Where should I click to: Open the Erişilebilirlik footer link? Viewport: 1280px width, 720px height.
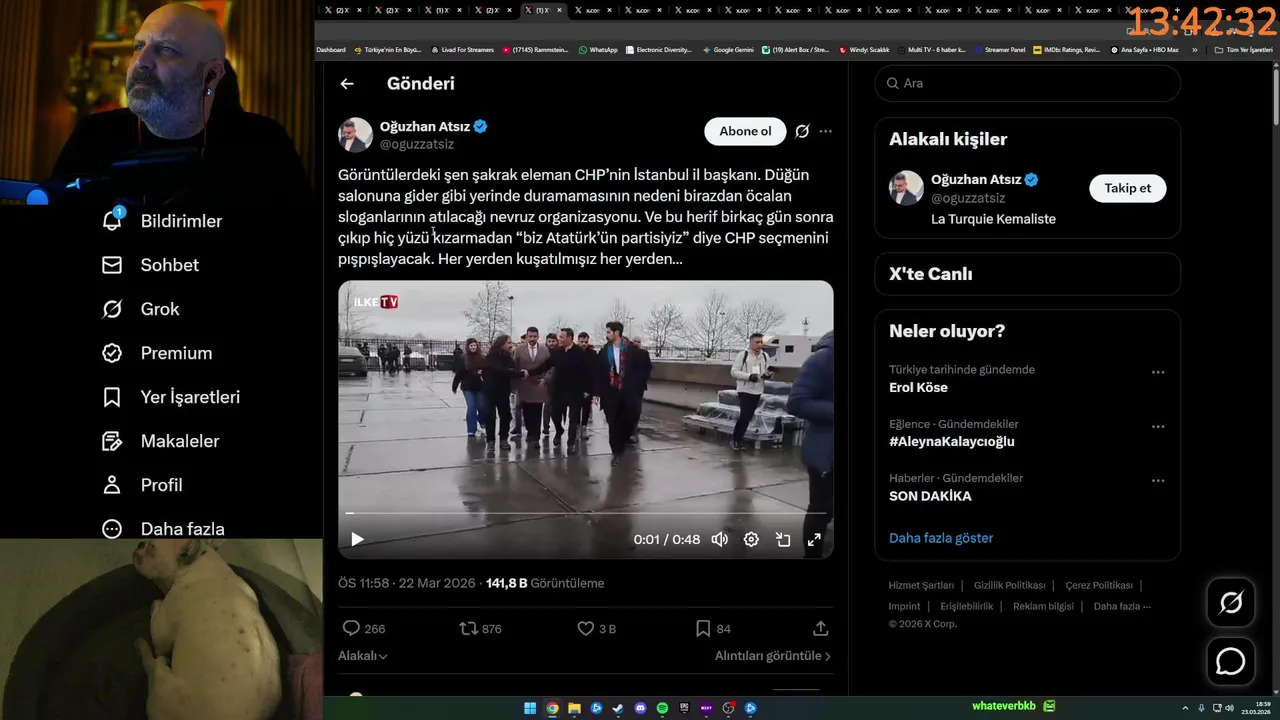pyautogui.click(x=967, y=606)
